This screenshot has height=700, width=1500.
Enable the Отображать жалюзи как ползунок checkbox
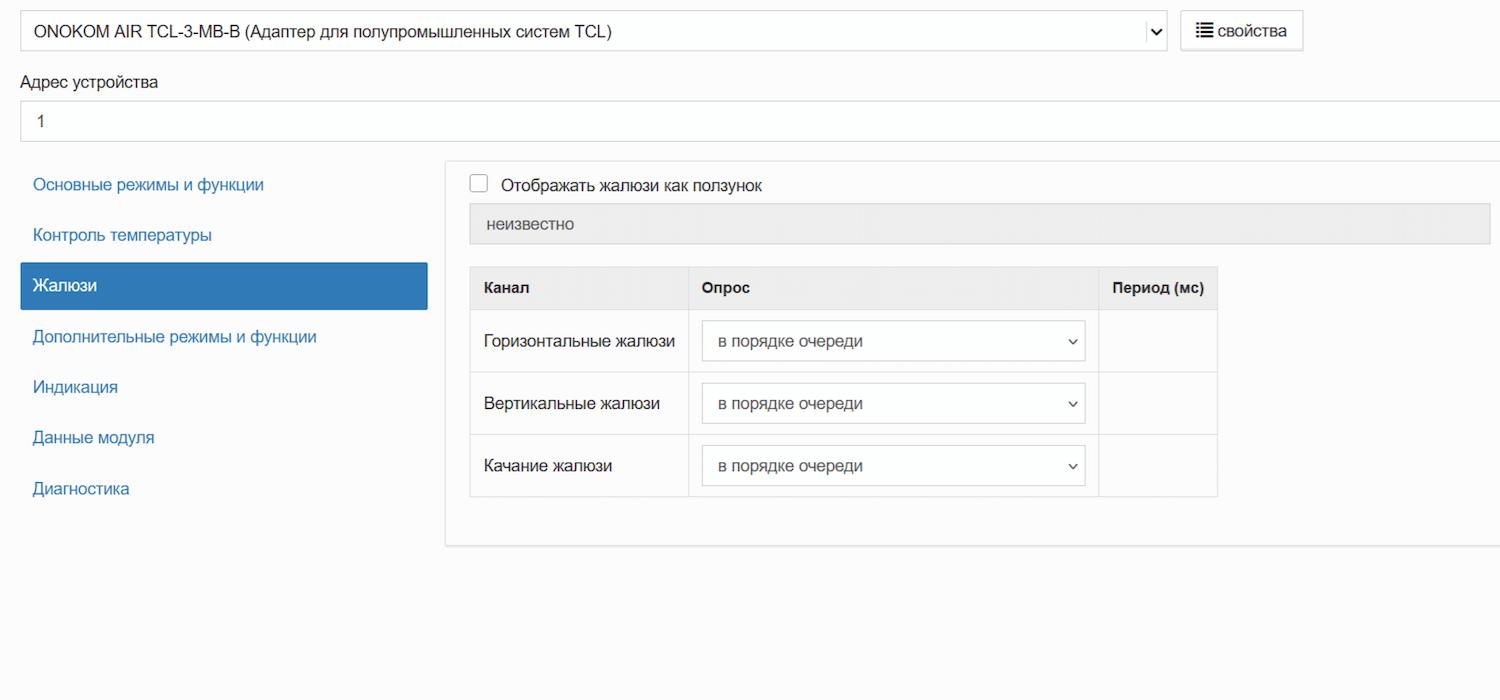(479, 184)
